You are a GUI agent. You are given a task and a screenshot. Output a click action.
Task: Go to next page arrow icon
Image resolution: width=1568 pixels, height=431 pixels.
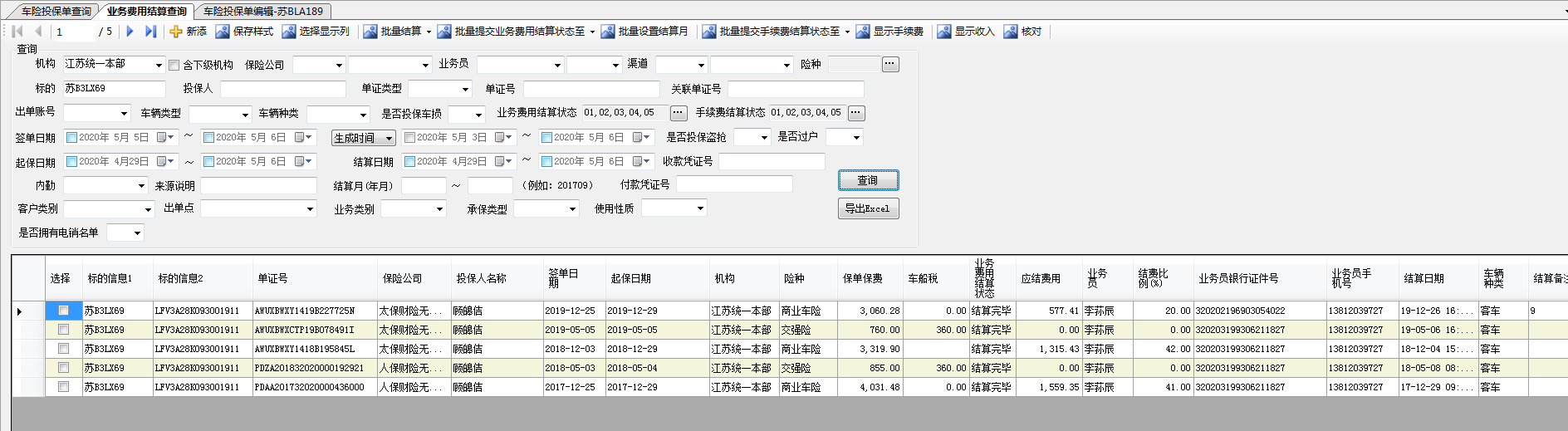tap(130, 32)
